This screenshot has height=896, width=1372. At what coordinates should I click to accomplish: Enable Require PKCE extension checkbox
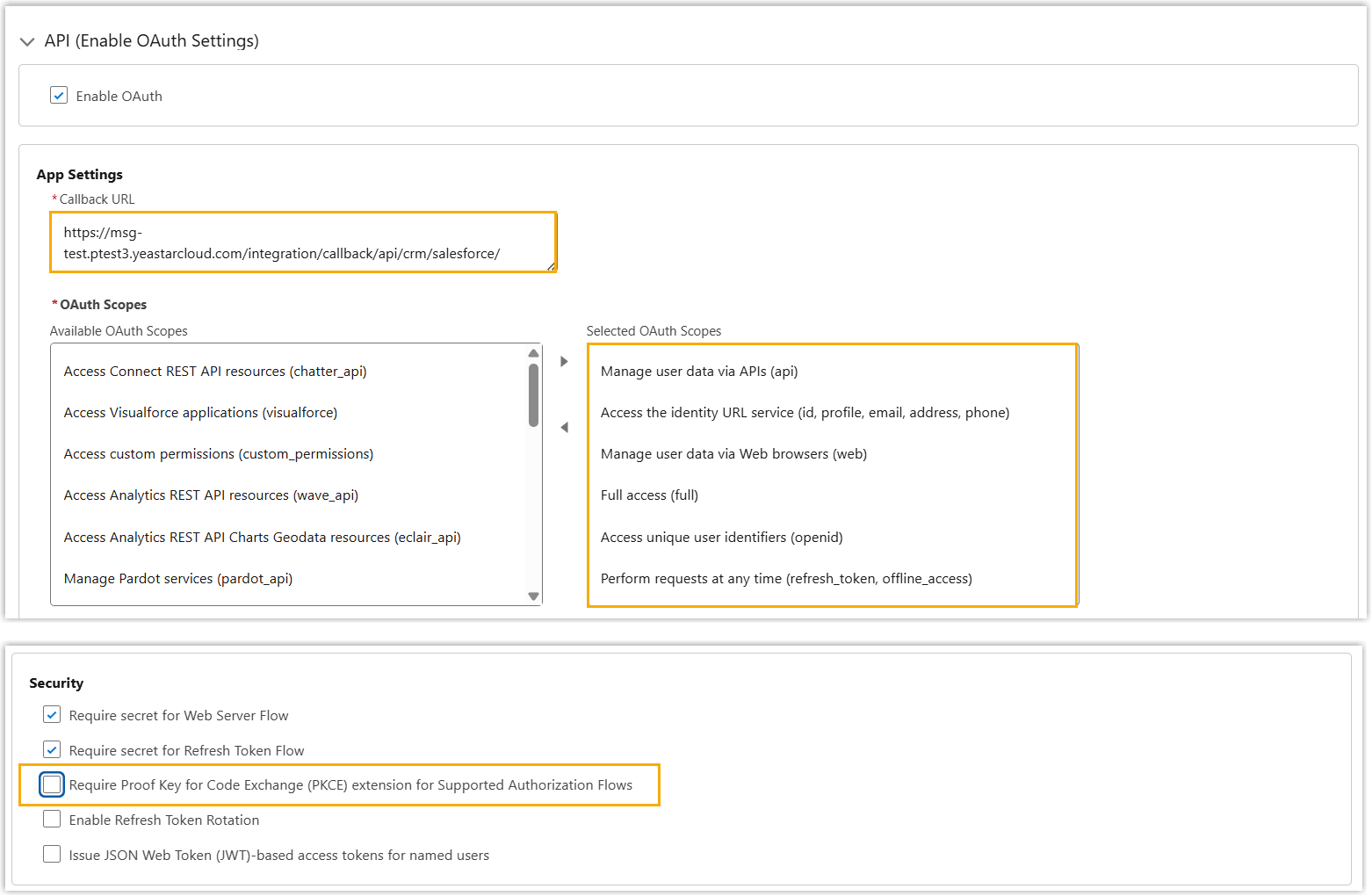(52, 784)
